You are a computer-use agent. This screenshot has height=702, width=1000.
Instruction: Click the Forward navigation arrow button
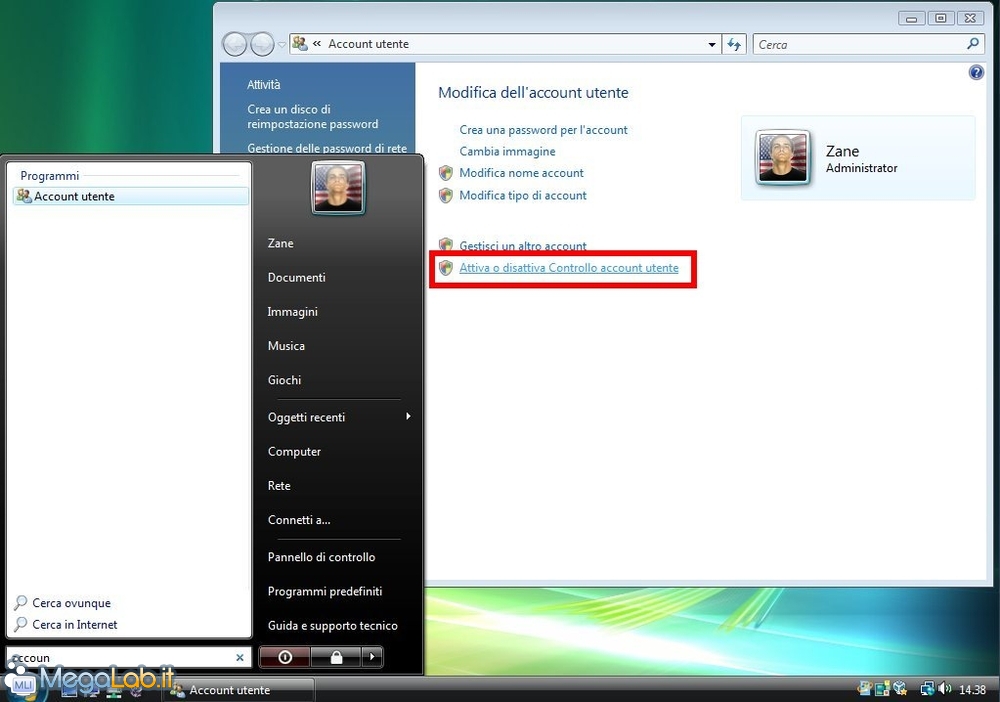pos(262,44)
